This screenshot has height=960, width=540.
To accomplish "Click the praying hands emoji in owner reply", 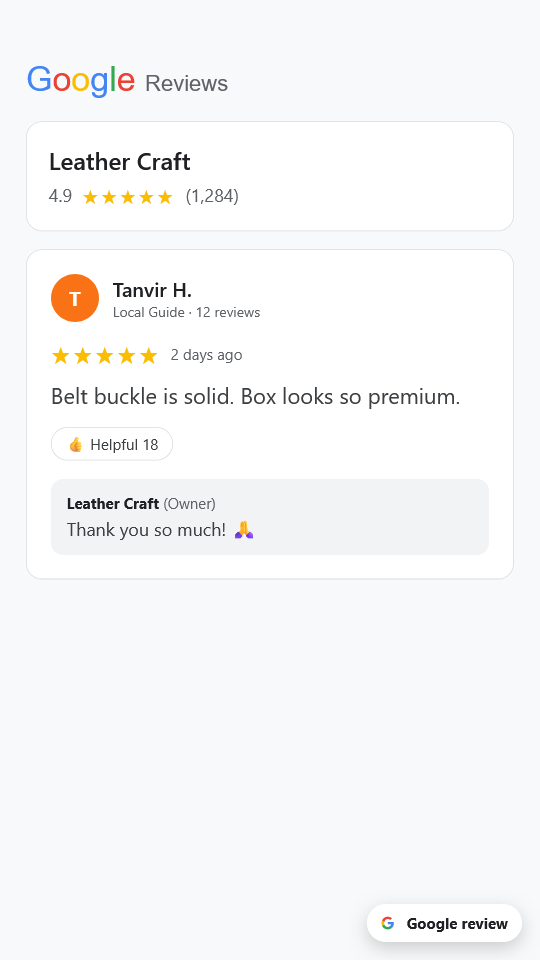I will (244, 530).
